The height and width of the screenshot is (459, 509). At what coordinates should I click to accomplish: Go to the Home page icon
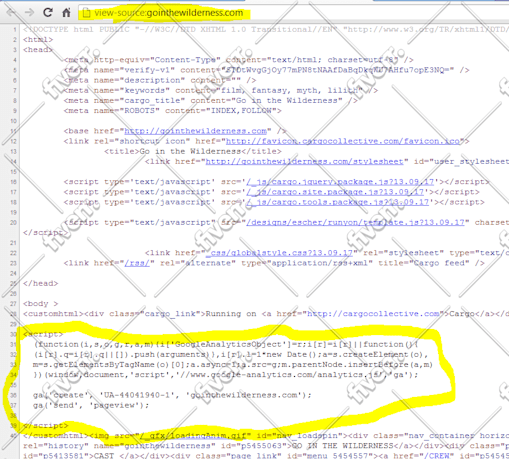(66, 13)
